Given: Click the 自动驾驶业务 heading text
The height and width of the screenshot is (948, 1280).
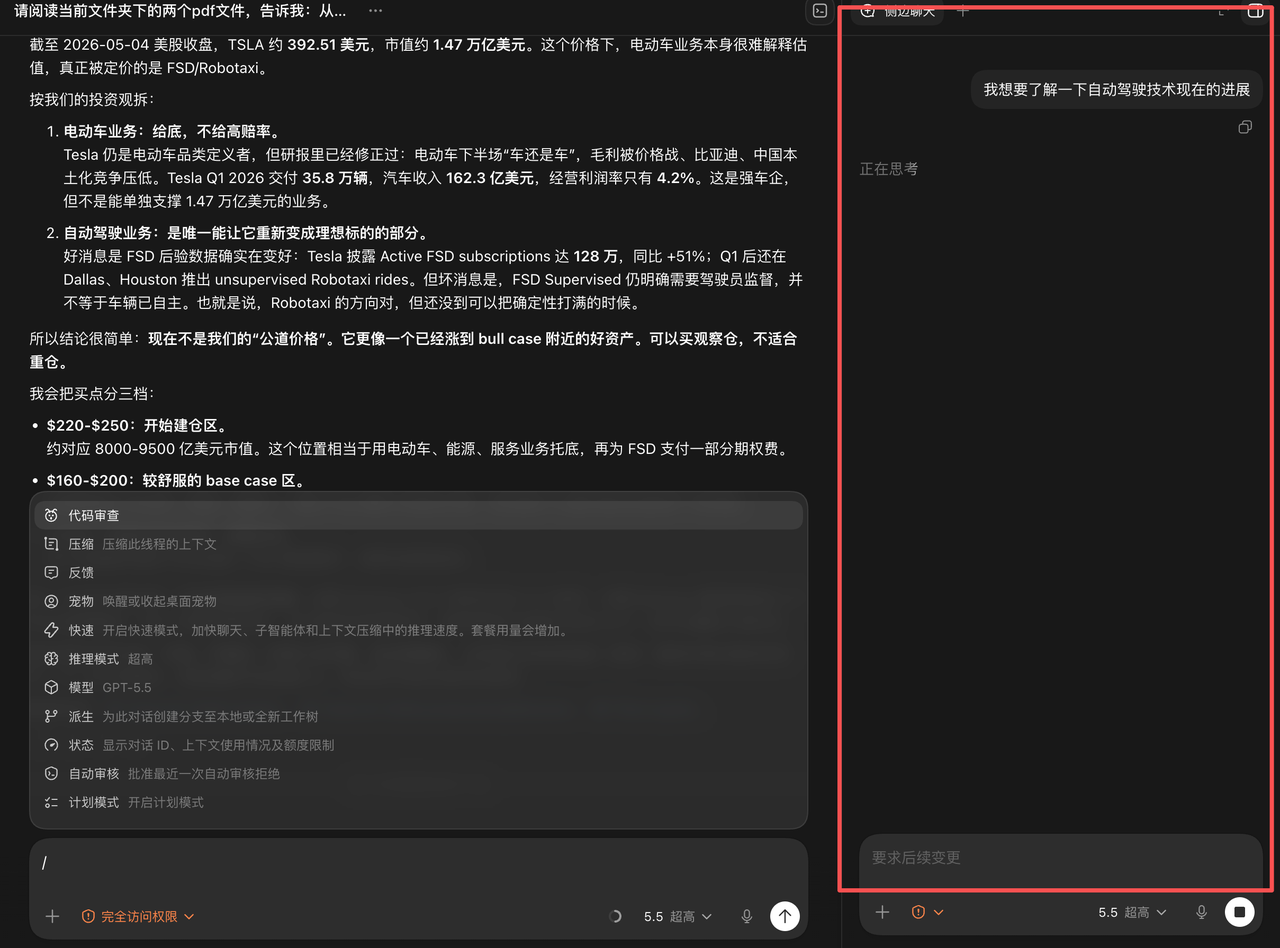Looking at the screenshot, I should [x=246, y=233].
